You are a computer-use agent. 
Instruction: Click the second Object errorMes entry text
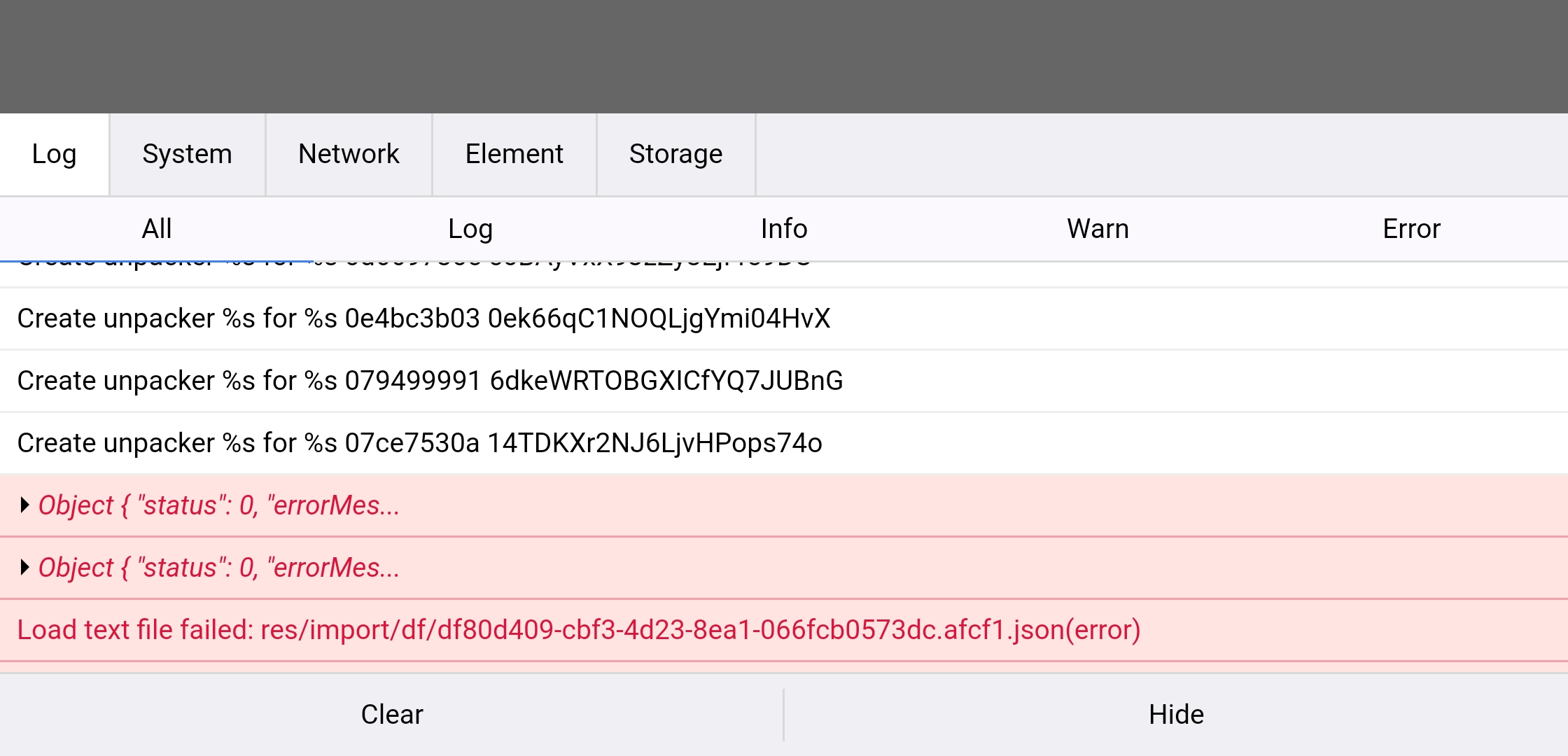(x=218, y=568)
